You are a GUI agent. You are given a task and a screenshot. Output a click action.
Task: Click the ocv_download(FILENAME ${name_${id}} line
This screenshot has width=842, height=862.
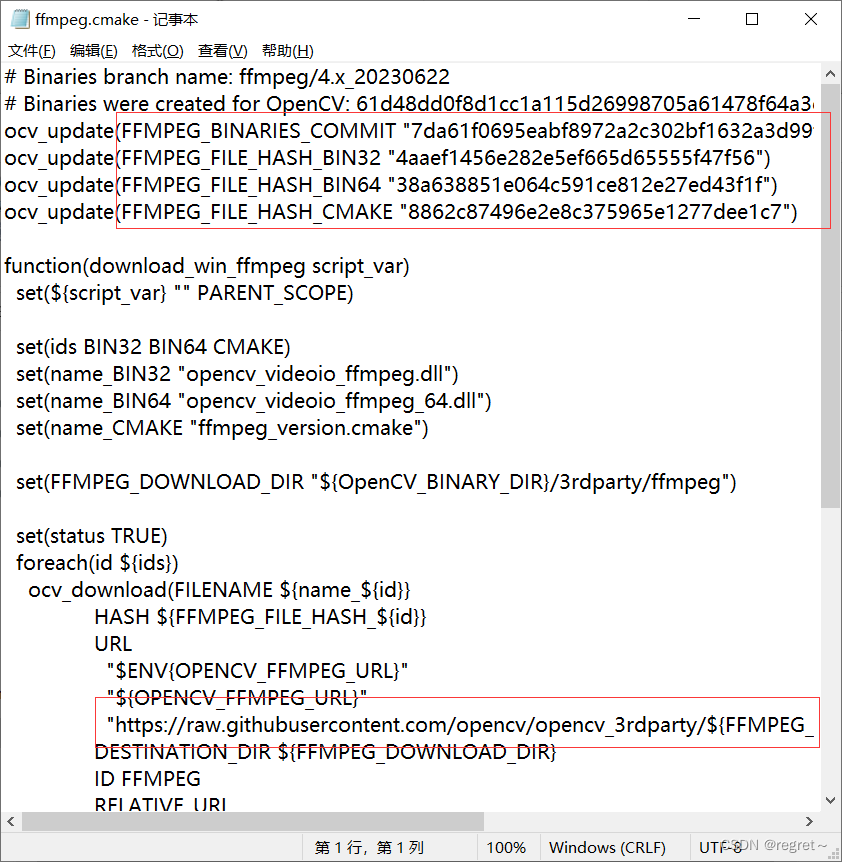point(219,590)
